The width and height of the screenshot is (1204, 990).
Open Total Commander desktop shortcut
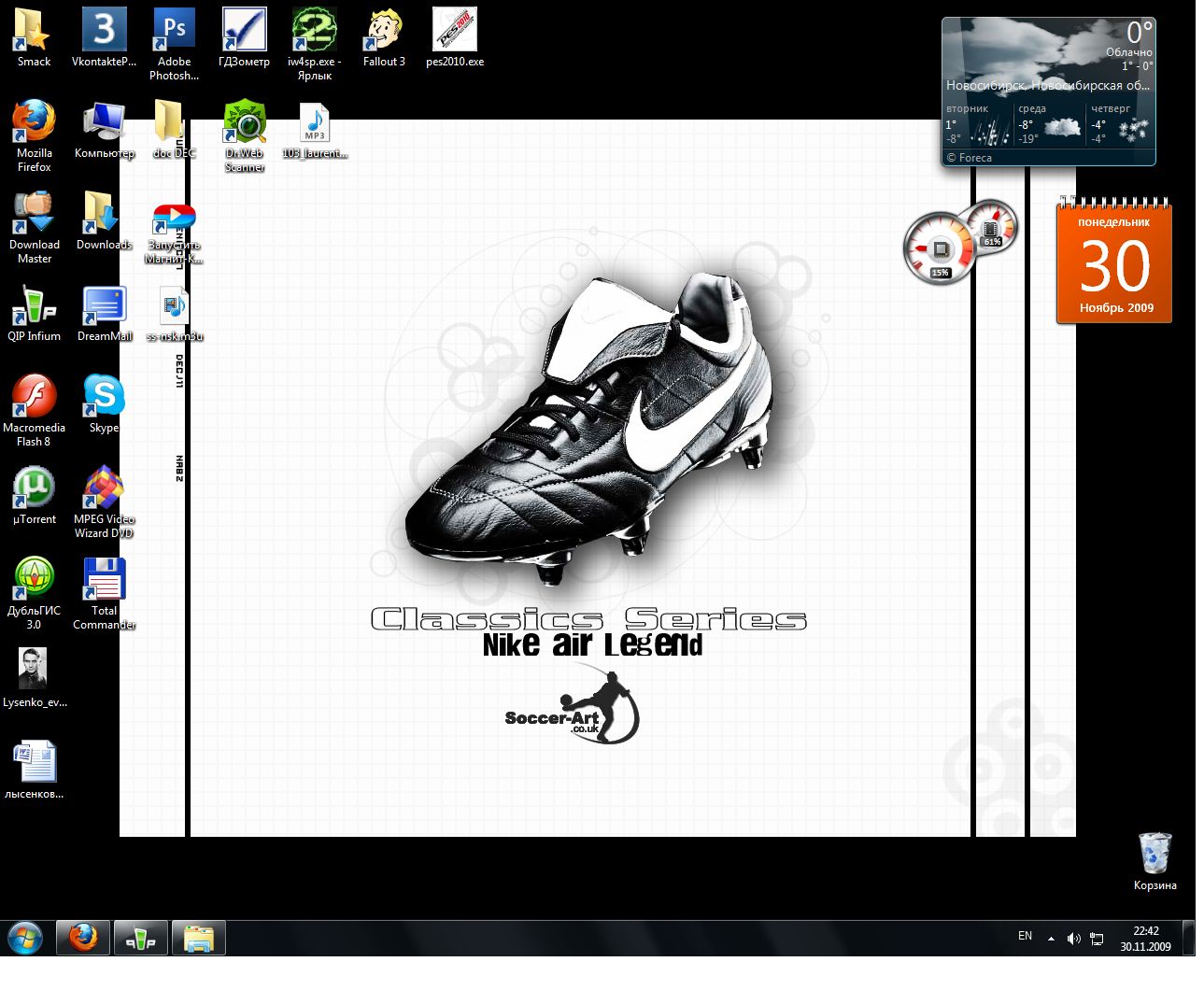104,593
